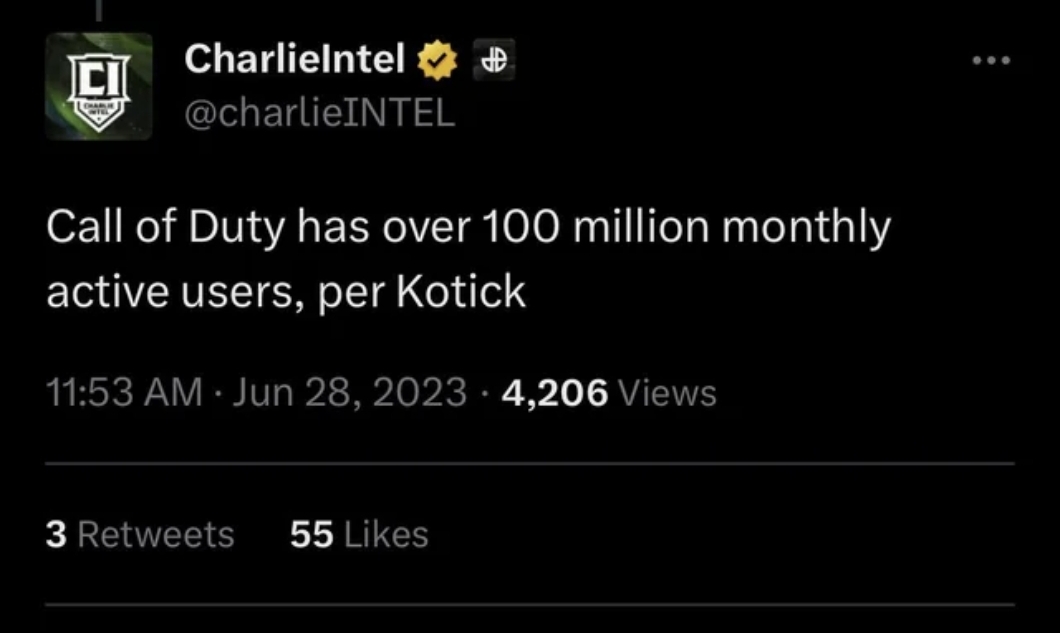
Task: Click the number 55 beside Likes
Action: (x=311, y=534)
